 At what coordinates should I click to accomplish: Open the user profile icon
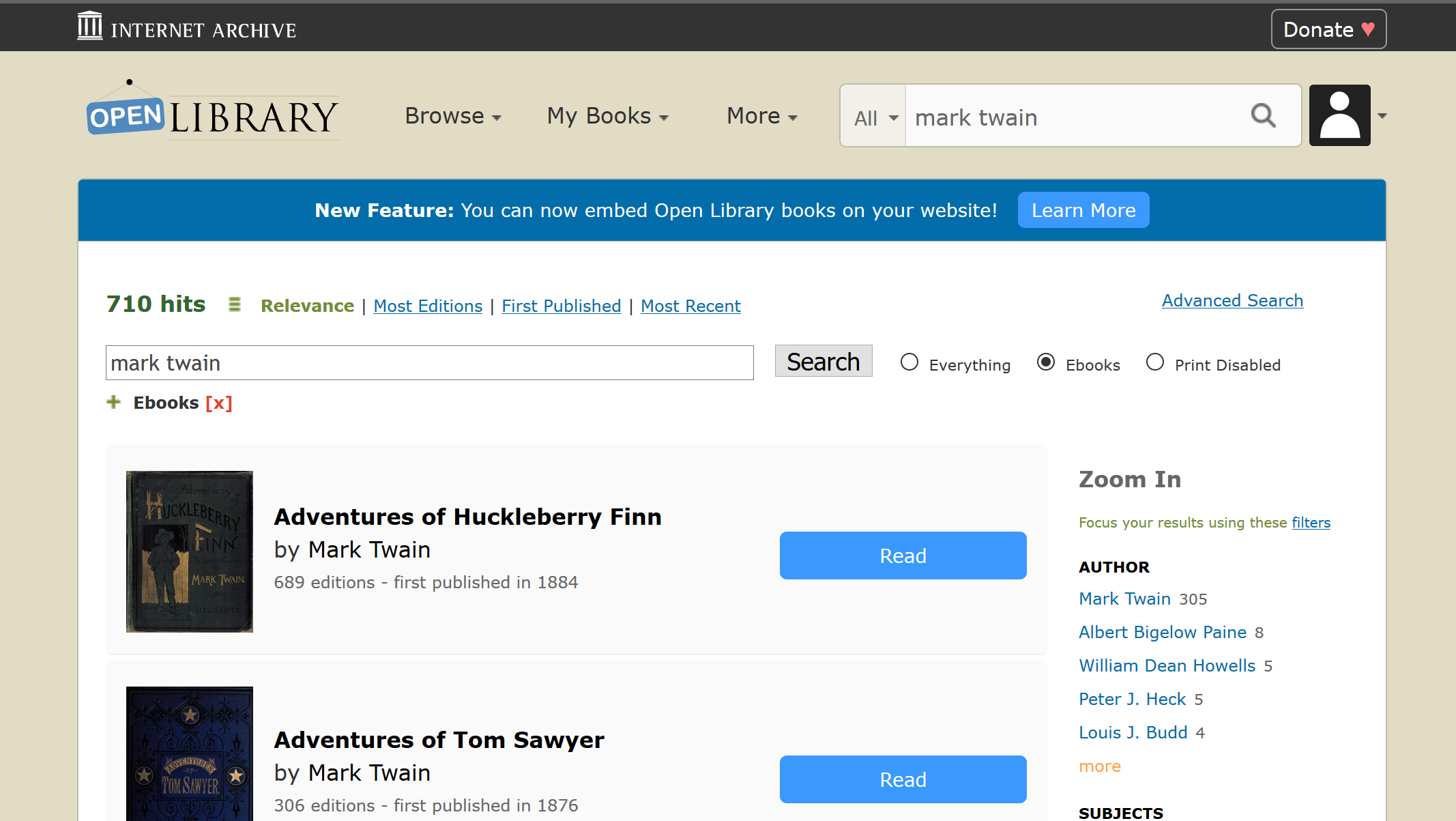point(1339,115)
